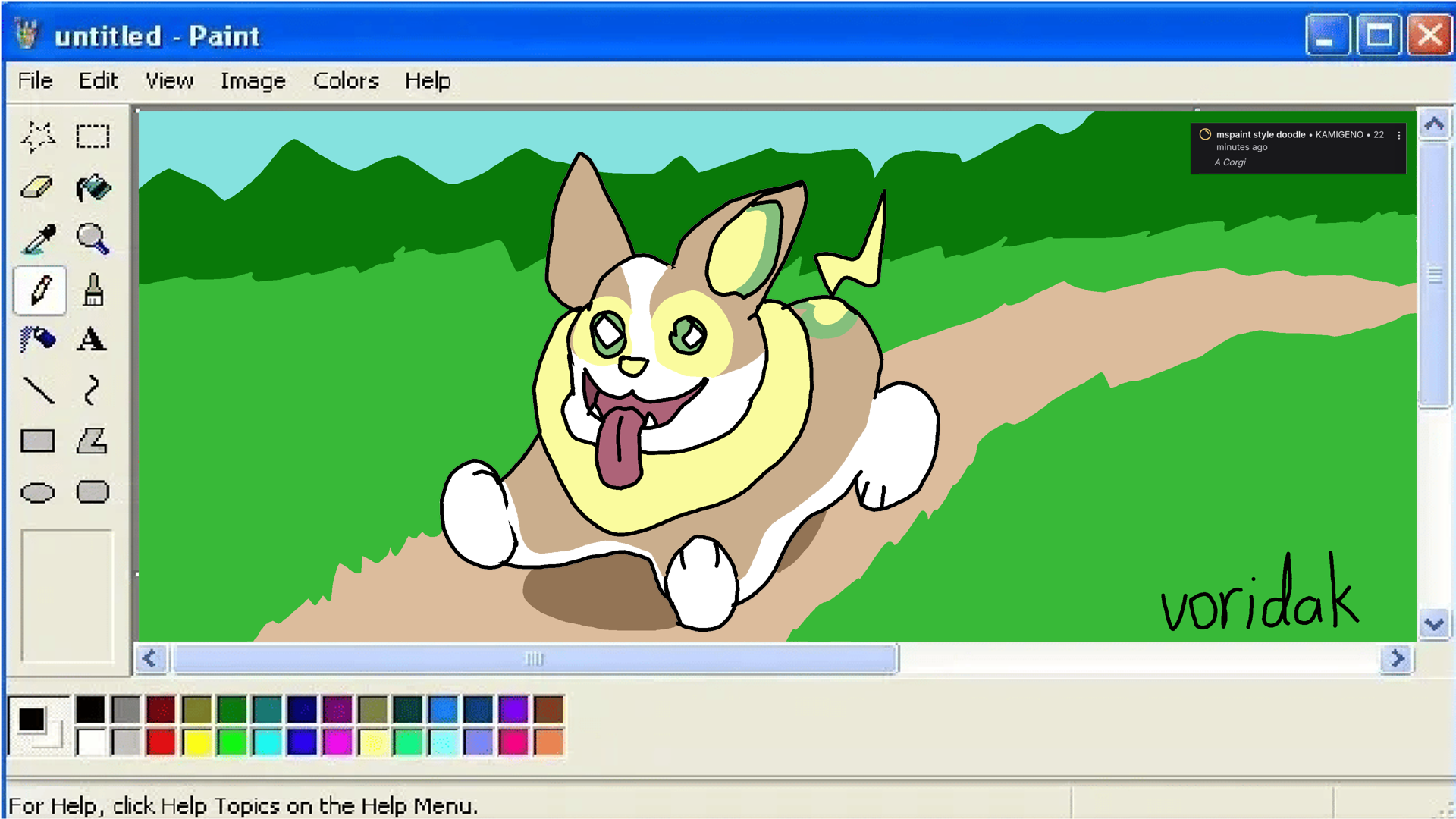Activate the Pick Color eyedropper tool

point(38,239)
